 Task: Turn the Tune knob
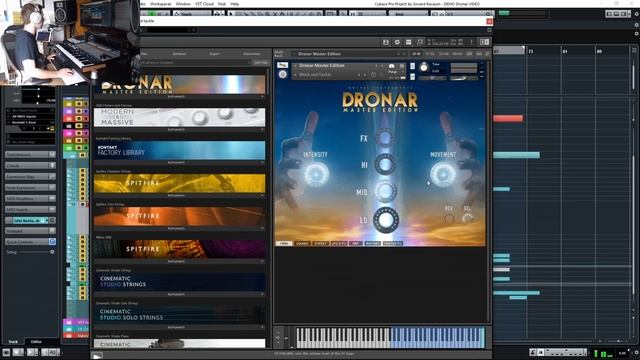[424, 68]
